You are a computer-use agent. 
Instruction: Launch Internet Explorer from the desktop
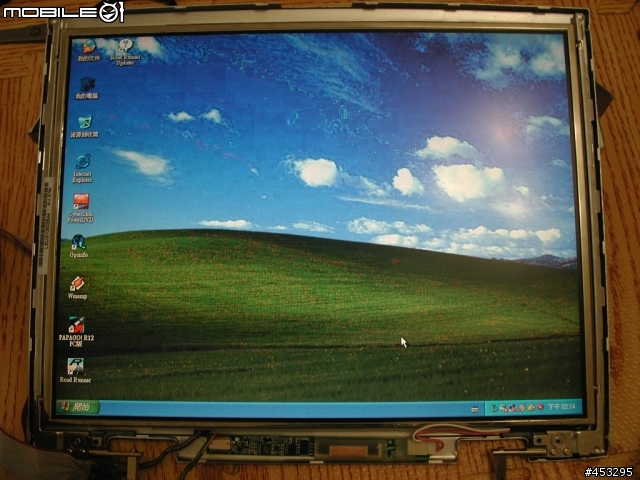82,169
